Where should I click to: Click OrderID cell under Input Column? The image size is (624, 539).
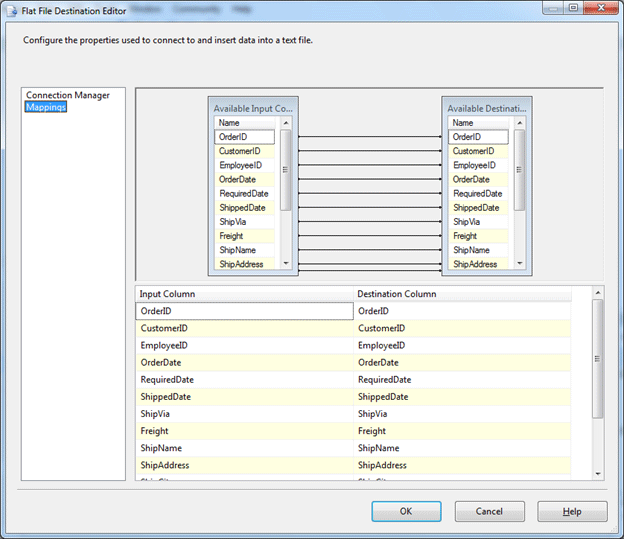pyautogui.click(x=244, y=311)
